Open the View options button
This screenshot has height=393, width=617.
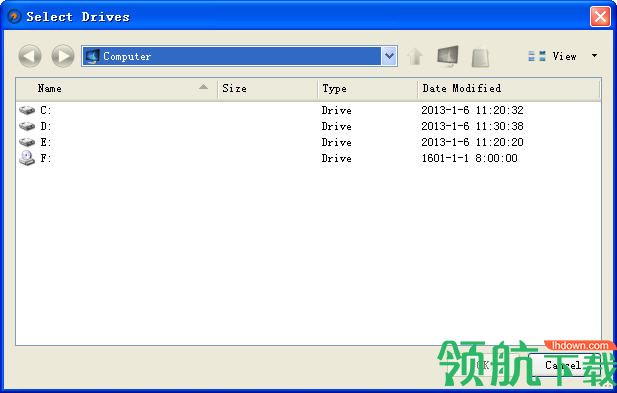click(x=552, y=56)
